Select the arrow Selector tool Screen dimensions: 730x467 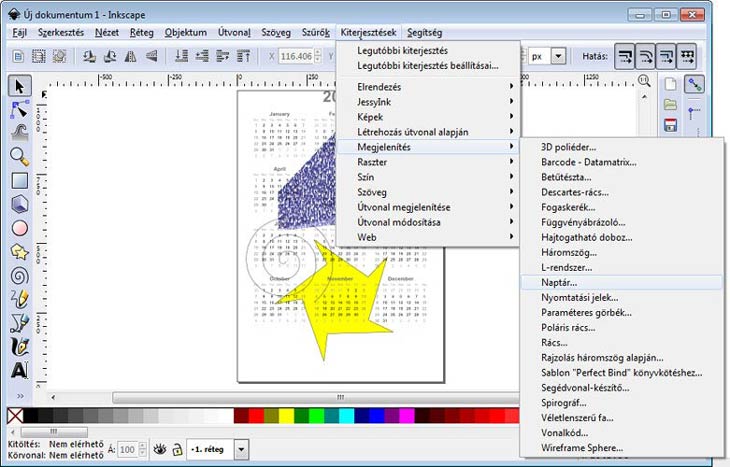point(19,85)
